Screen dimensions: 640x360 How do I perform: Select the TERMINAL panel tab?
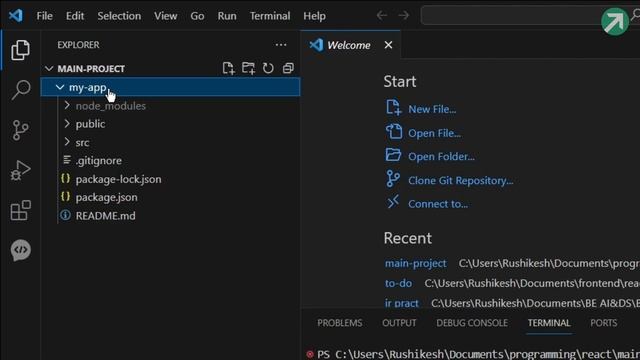tap(549, 323)
